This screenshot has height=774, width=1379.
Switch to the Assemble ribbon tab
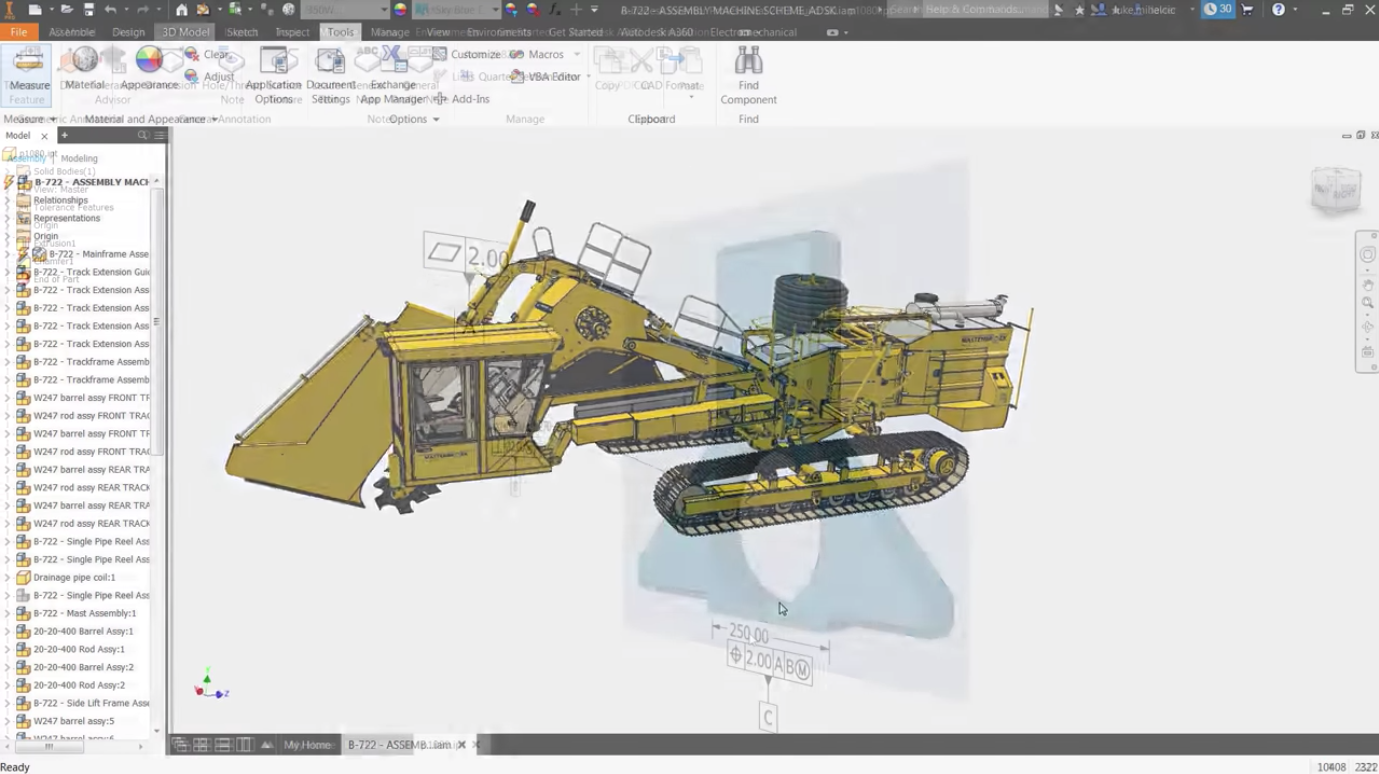click(x=72, y=32)
